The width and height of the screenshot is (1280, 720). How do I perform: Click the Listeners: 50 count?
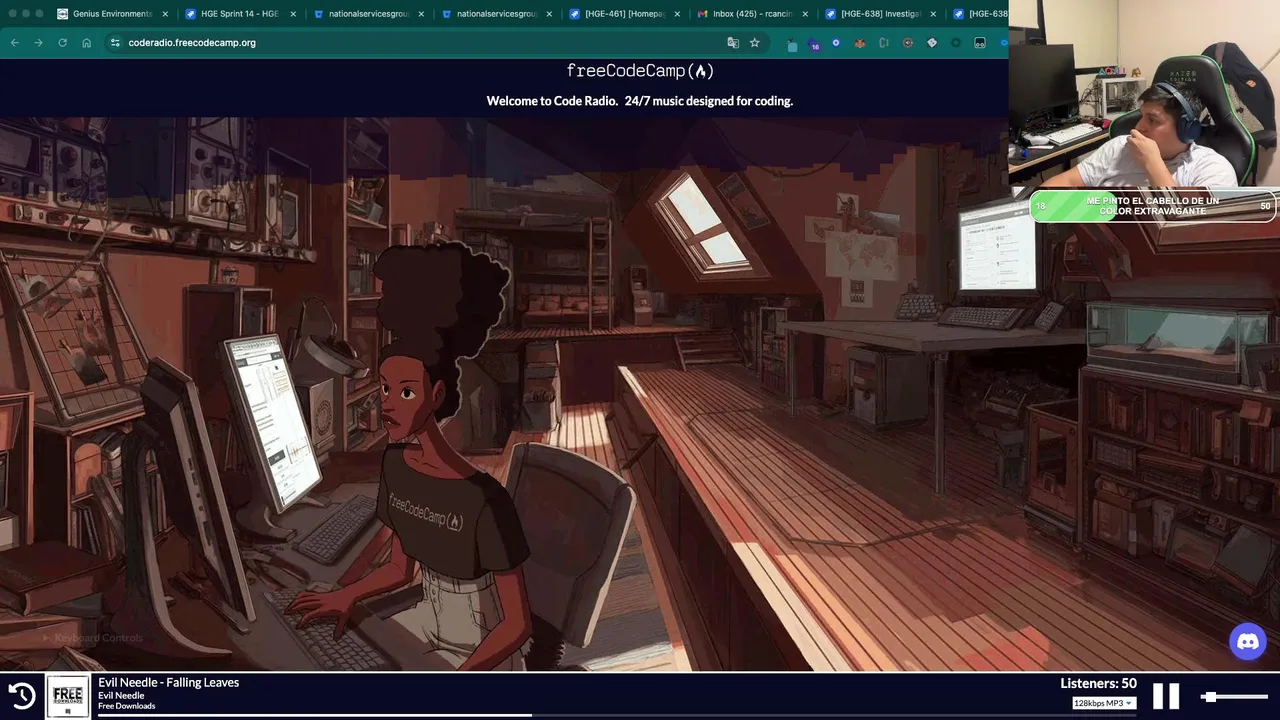[x=1098, y=683]
